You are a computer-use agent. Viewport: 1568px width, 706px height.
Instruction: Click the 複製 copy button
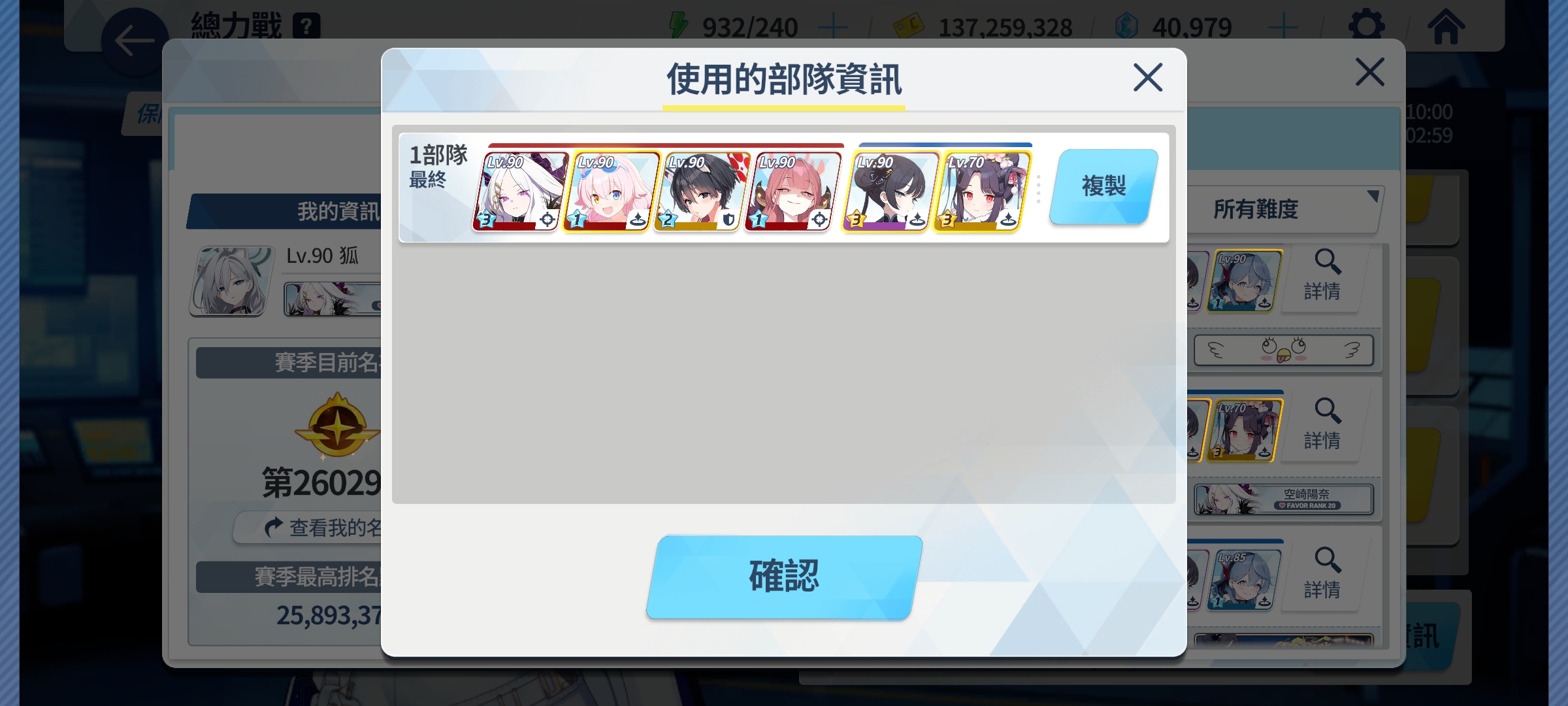point(1103,186)
